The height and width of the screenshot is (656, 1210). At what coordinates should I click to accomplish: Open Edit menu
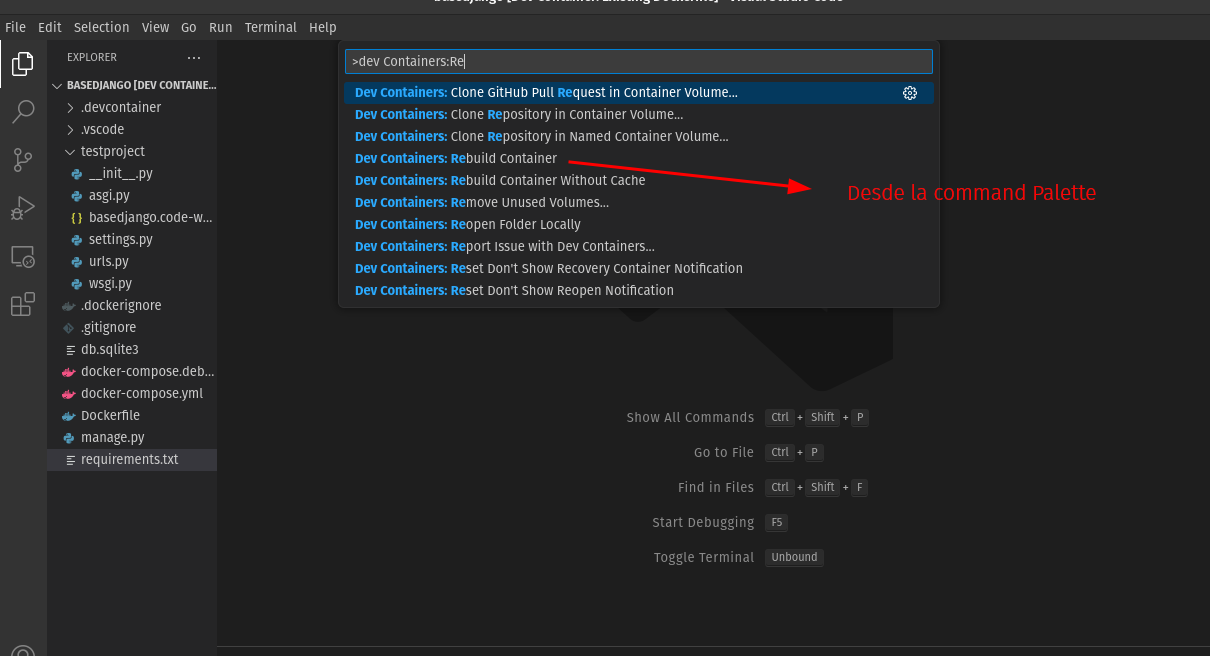point(50,27)
